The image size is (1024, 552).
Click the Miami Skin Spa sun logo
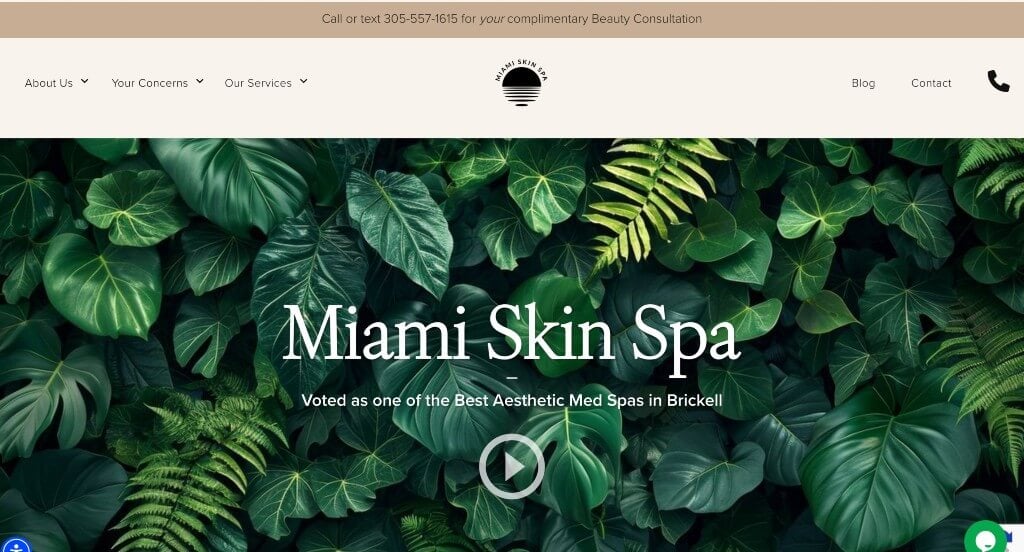click(x=521, y=82)
